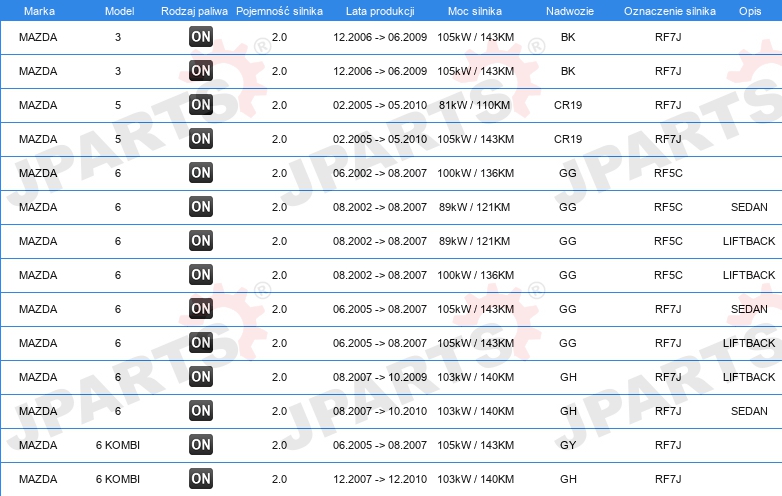Click SEDAN in the 89kW / 121KM row
The height and width of the screenshot is (496, 782).
click(x=749, y=207)
